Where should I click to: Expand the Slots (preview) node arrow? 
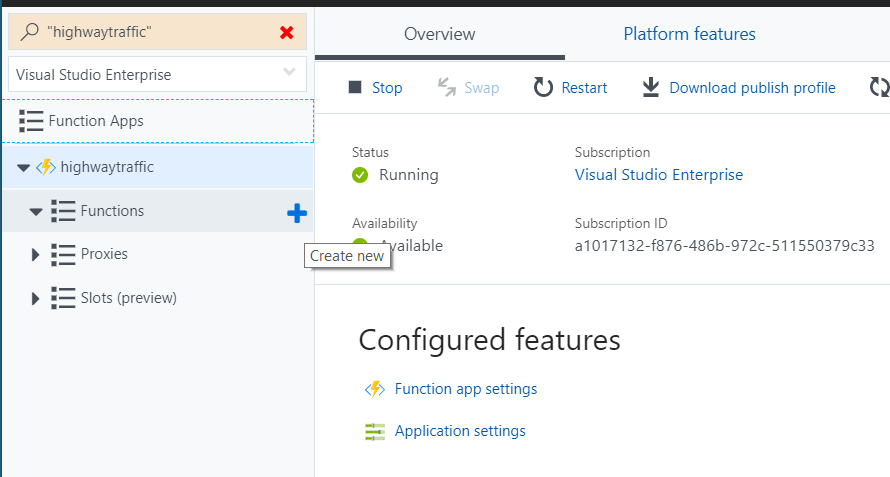(x=35, y=298)
